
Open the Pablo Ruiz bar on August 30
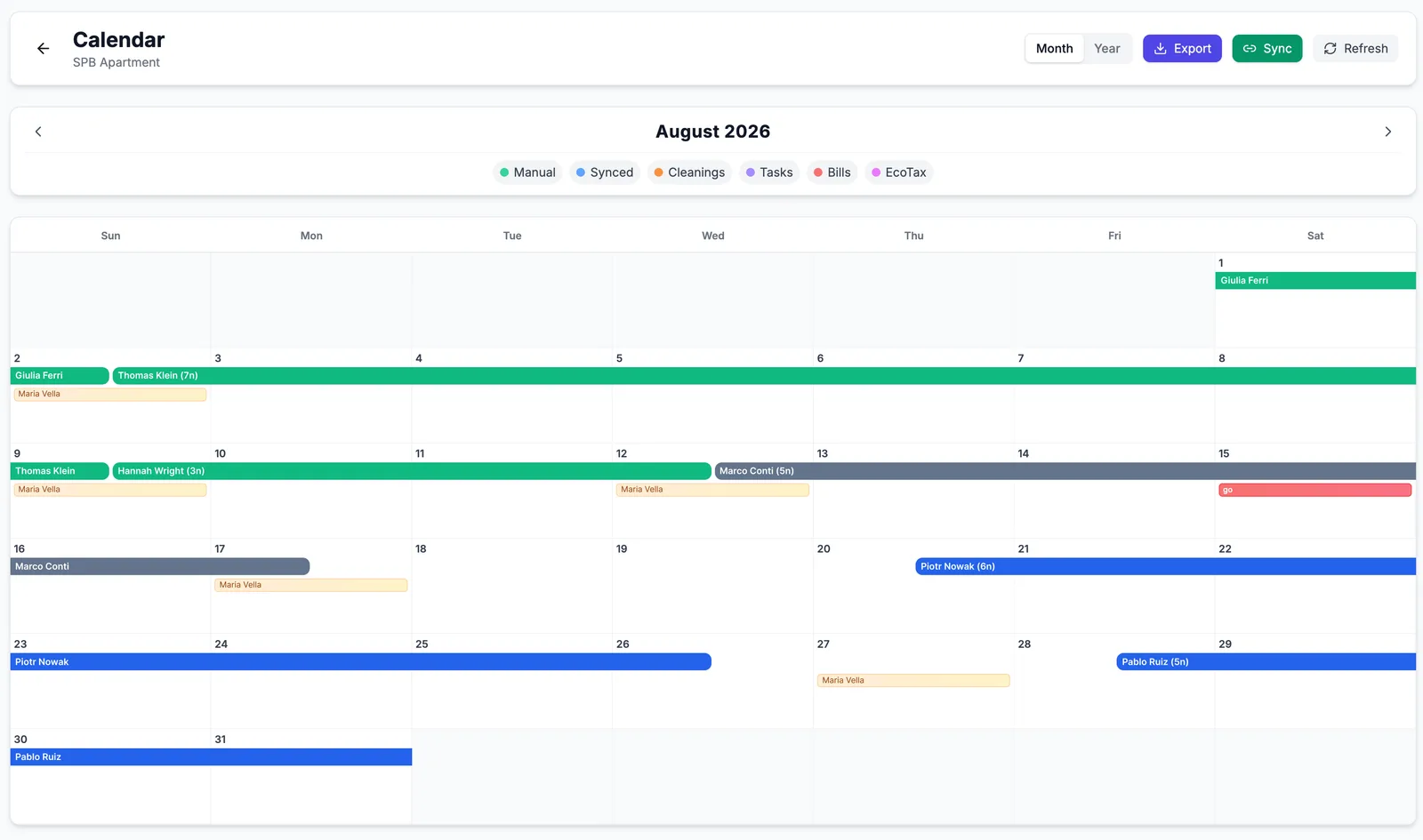pos(212,757)
